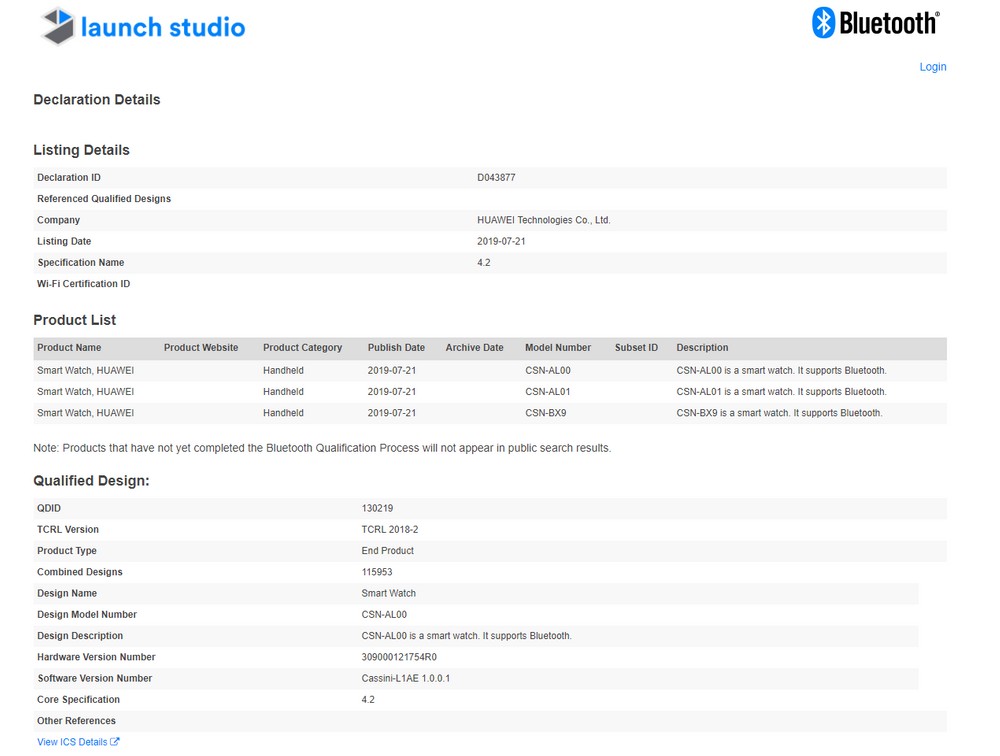Image resolution: width=1000 pixels, height=756 pixels.
Task: Select QDID value 130219
Action: click(377, 508)
